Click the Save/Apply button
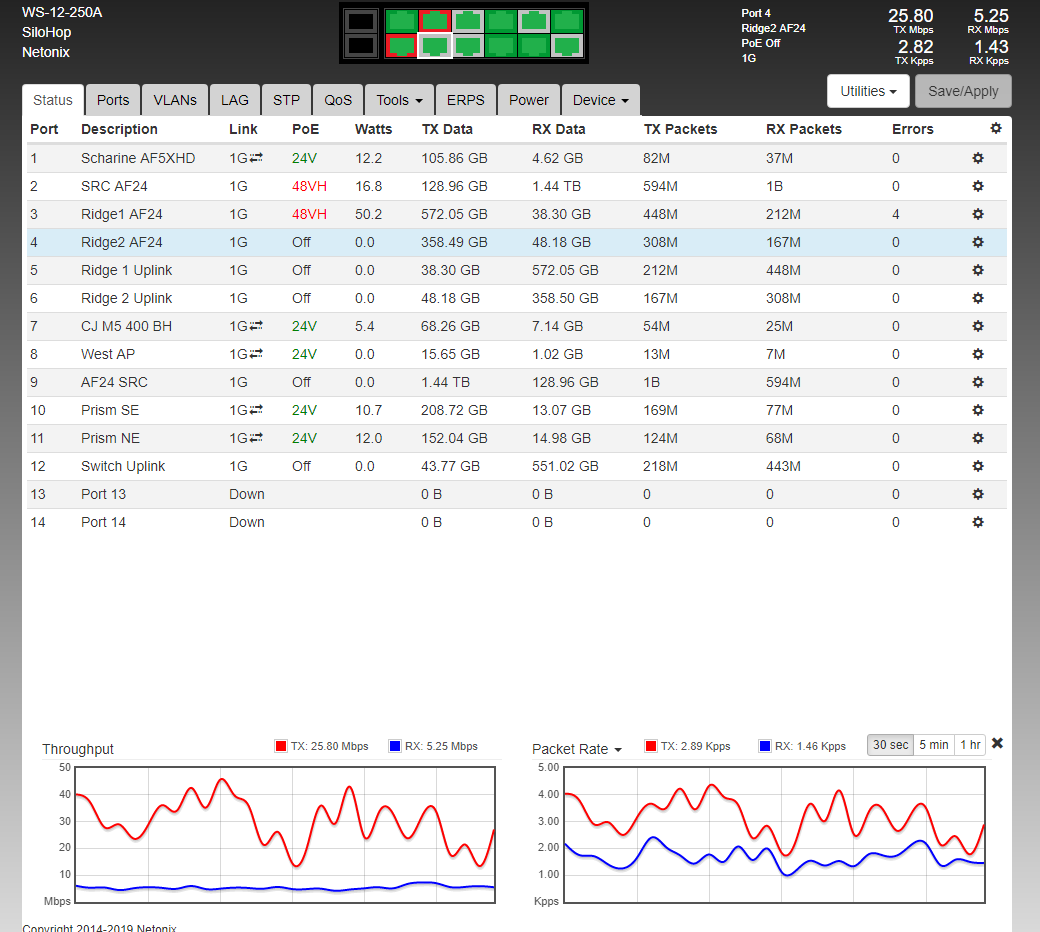 pyautogui.click(x=963, y=91)
